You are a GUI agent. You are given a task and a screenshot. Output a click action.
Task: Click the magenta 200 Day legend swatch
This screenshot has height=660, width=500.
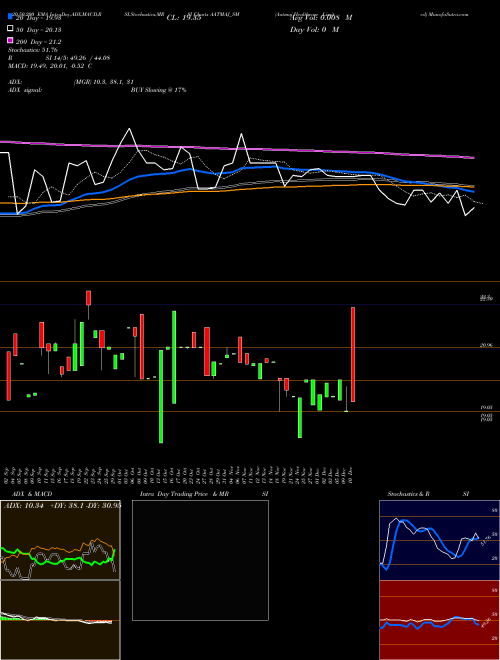(x=10, y=40)
